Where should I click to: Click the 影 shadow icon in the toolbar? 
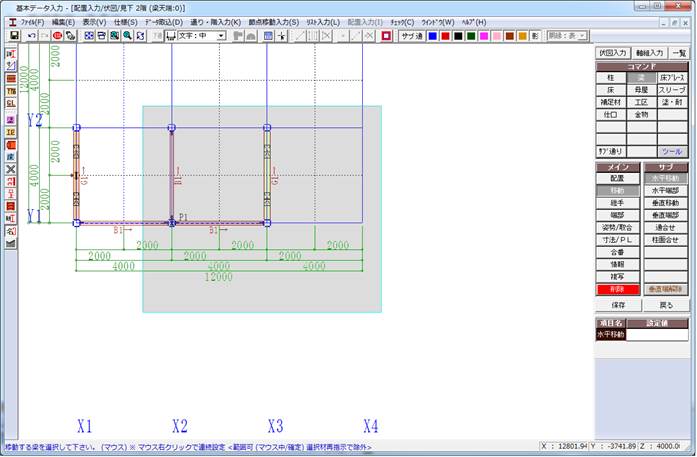pos(535,36)
